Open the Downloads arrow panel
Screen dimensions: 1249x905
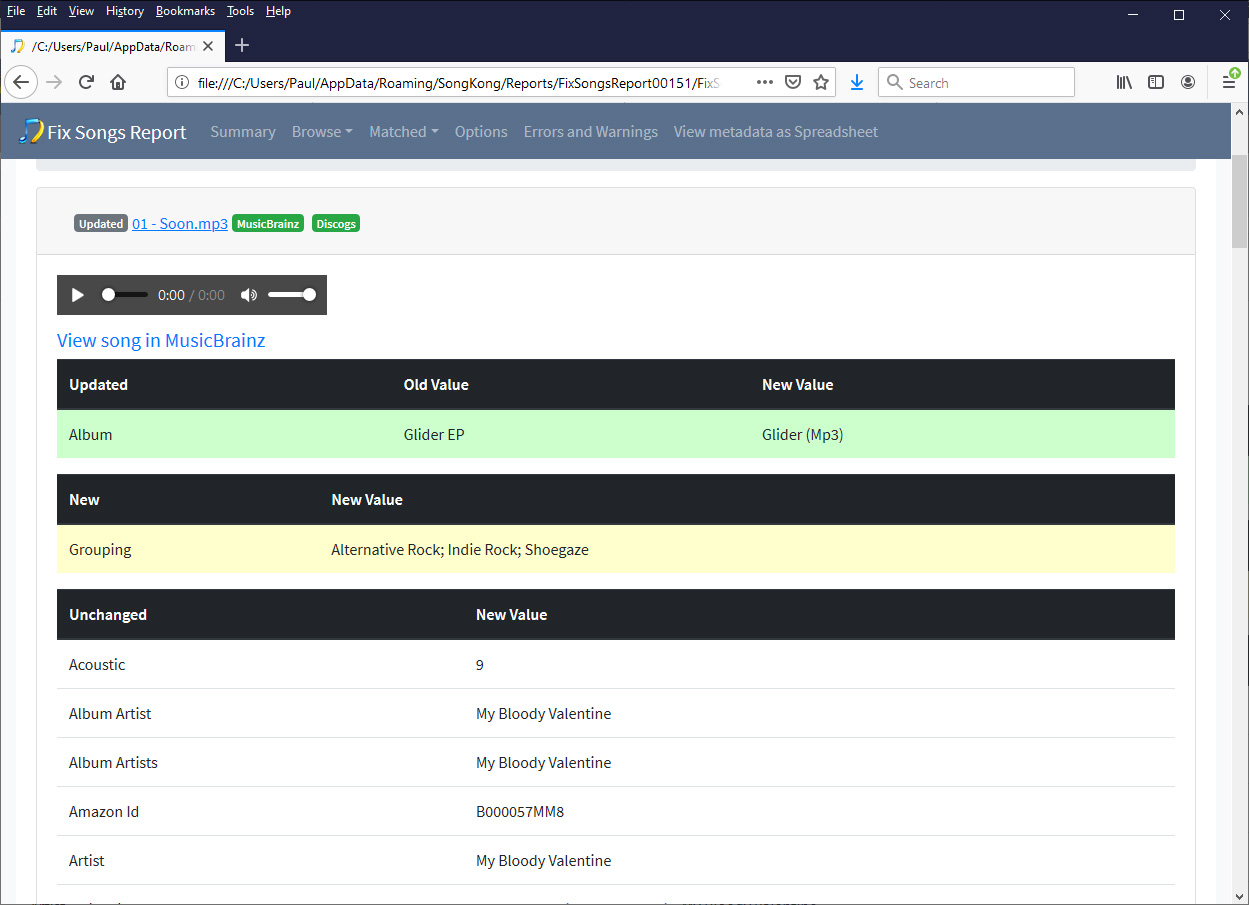click(x=857, y=83)
